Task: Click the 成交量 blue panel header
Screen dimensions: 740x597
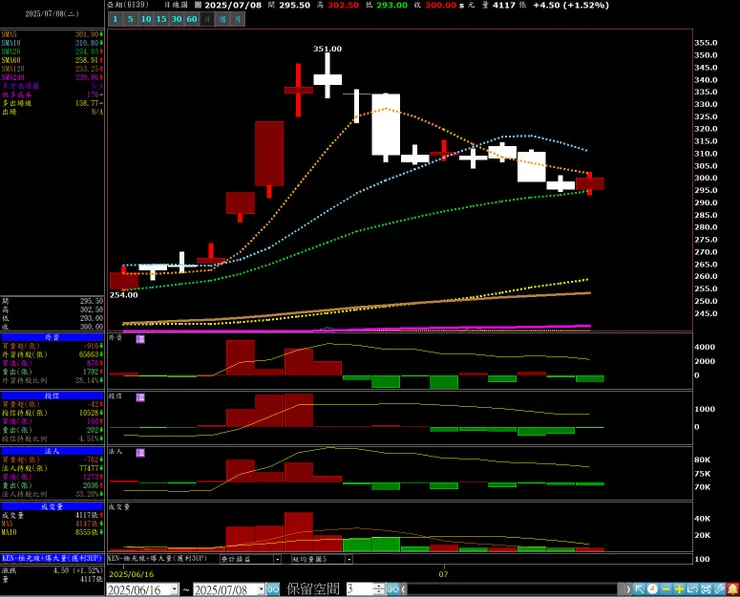Action: (x=52, y=506)
